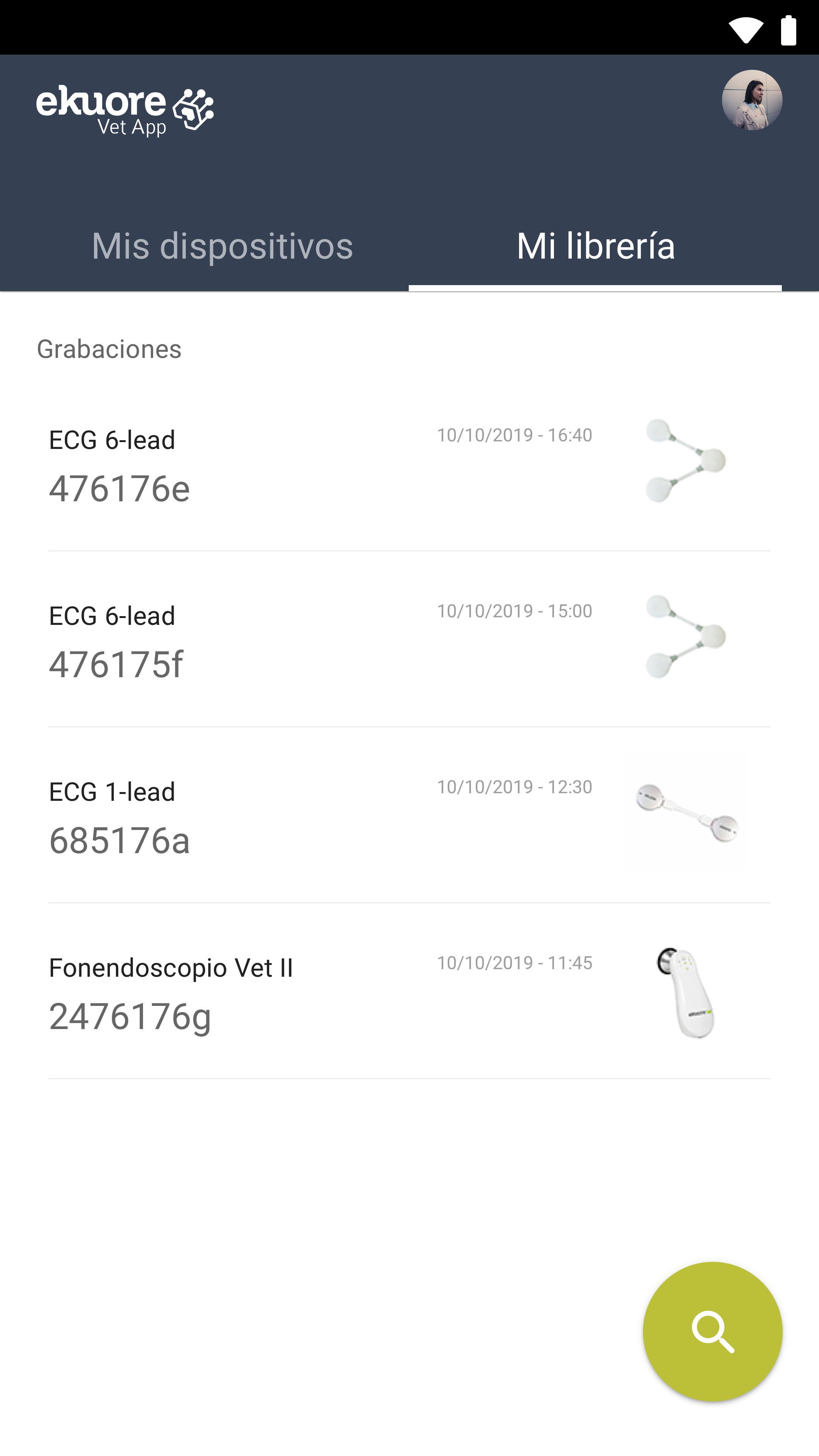Switch to the Mis dispositivos tab

[222, 246]
